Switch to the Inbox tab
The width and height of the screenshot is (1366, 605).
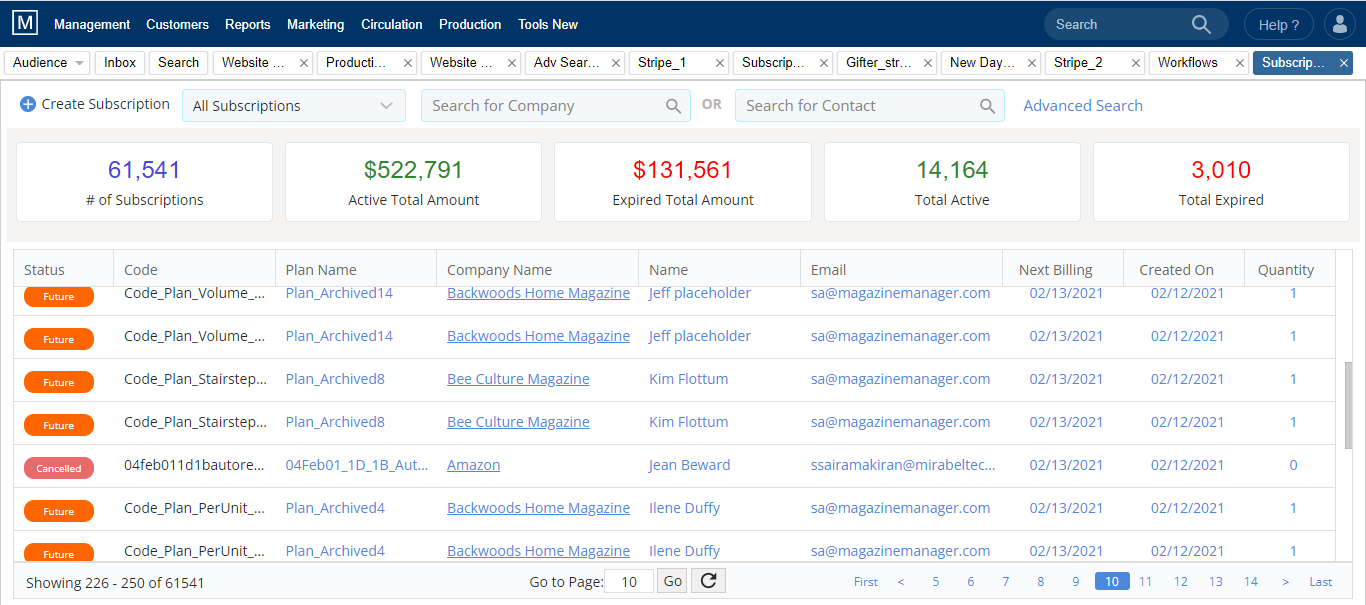(x=120, y=63)
